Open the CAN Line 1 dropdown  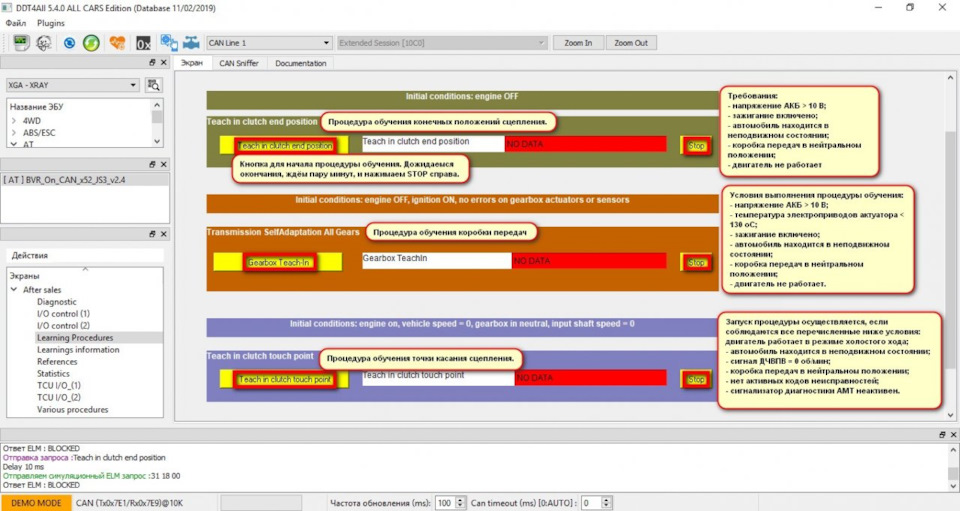tap(269, 43)
